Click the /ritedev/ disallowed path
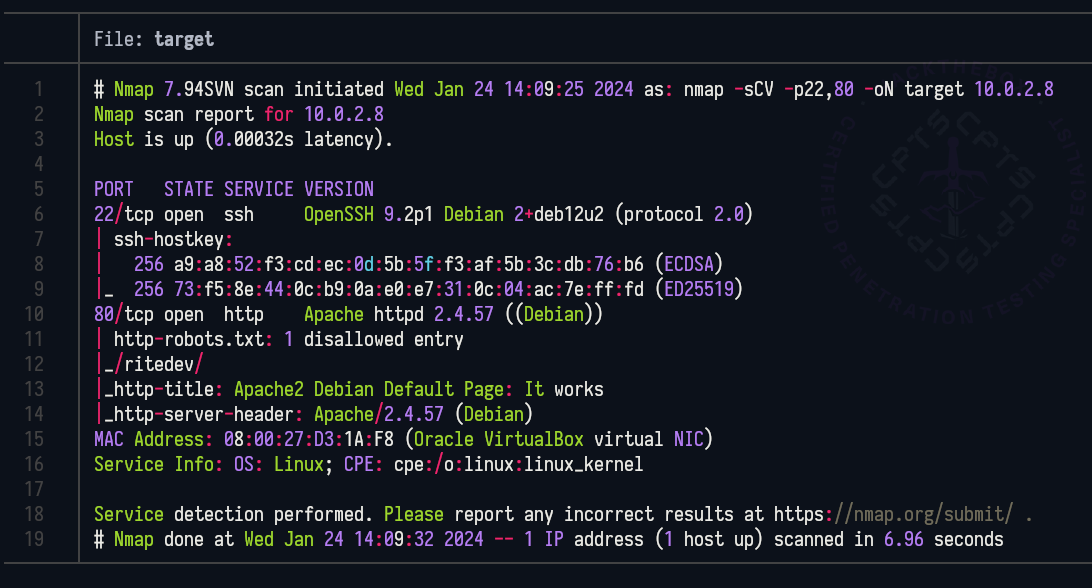 (x=158, y=364)
